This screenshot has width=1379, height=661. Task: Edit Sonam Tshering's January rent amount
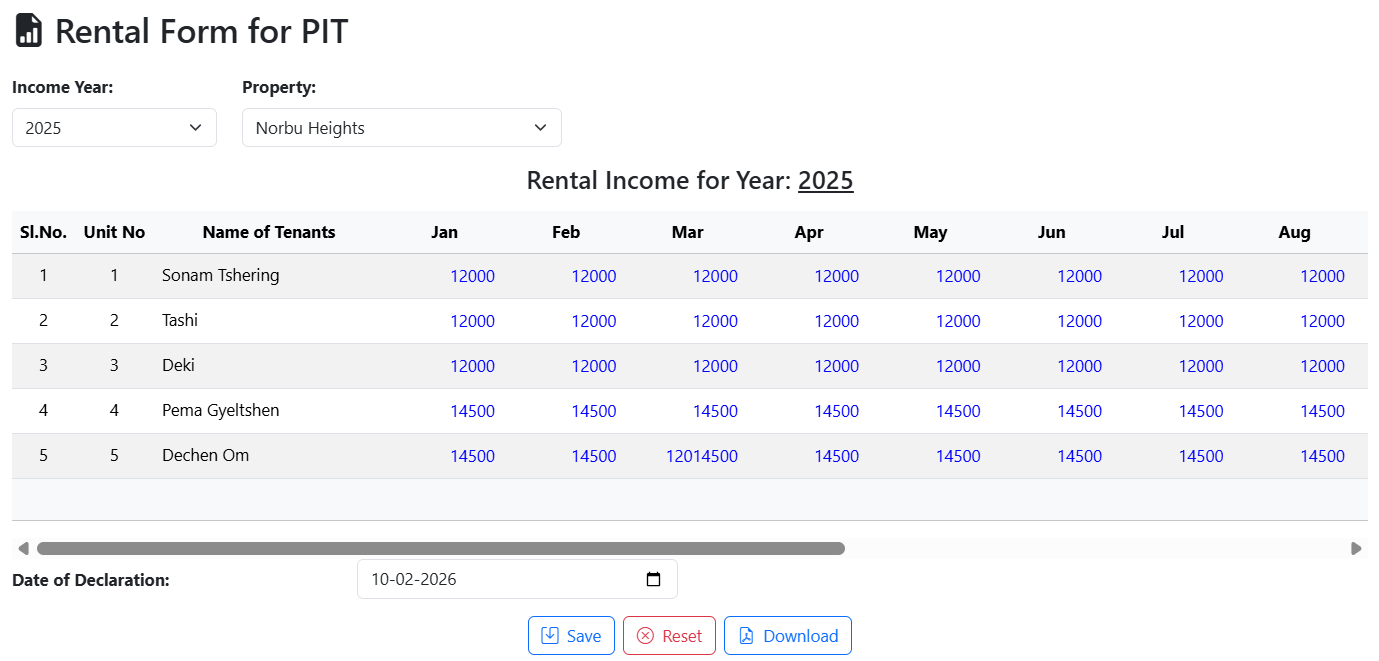coord(472,276)
